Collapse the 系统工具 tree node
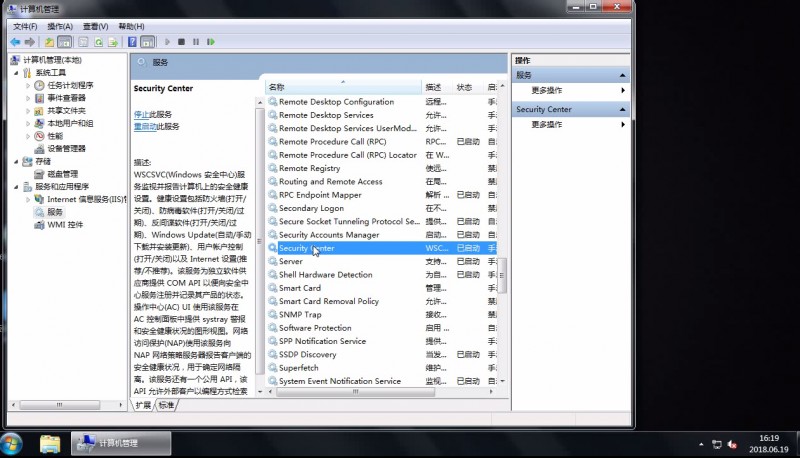 [x=16, y=73]
